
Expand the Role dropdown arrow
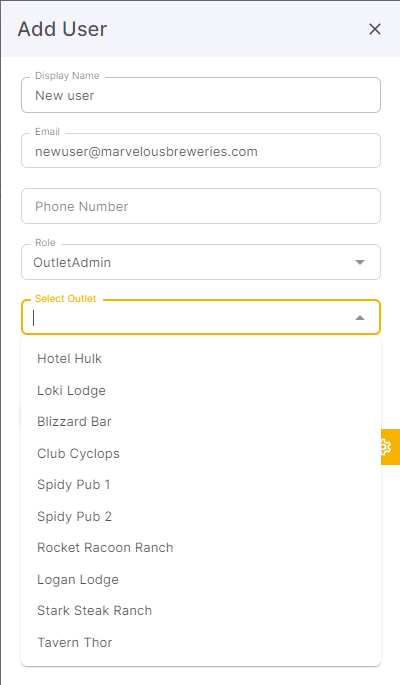(x=360, y=262)
